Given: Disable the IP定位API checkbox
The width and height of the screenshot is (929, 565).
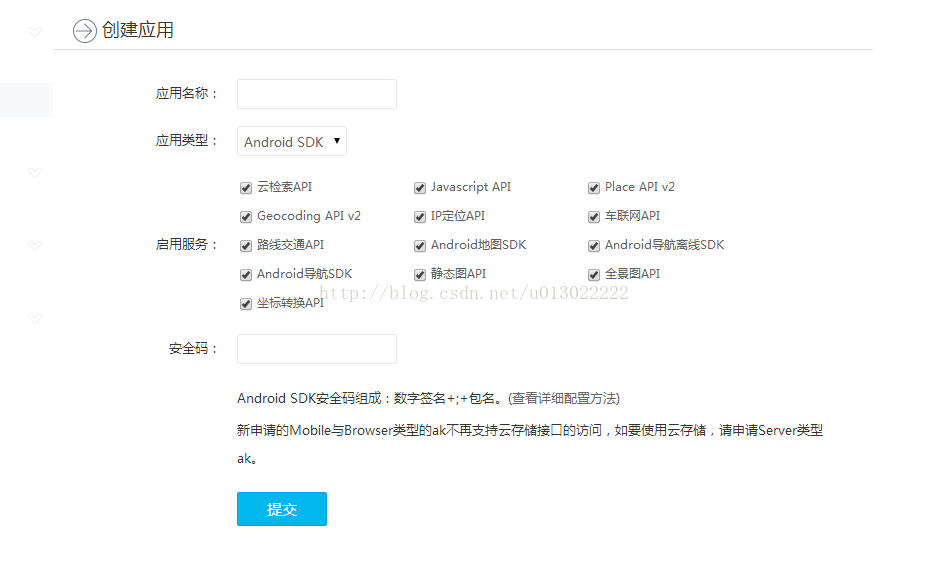Looking at the screenshot, I should click(x=420, y=217).
